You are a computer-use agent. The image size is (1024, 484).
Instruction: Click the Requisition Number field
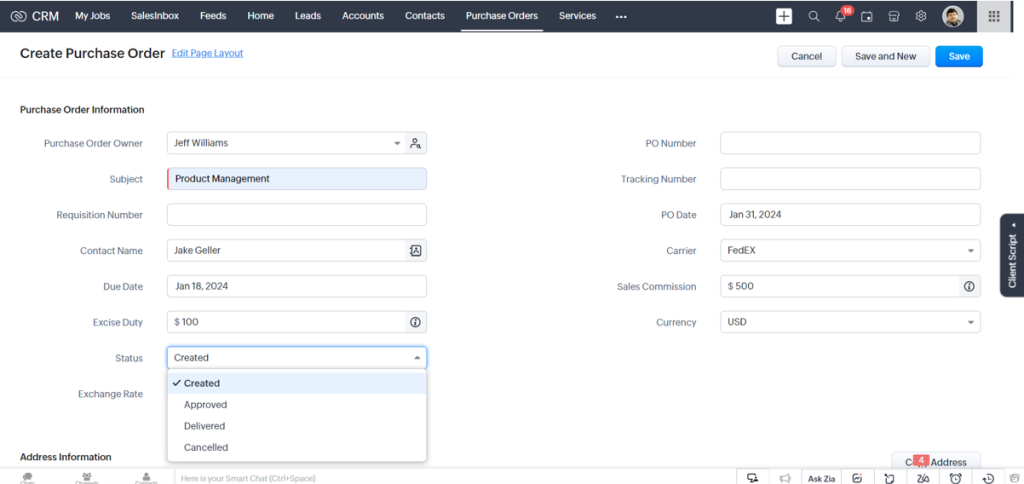[x=297, y=214]
